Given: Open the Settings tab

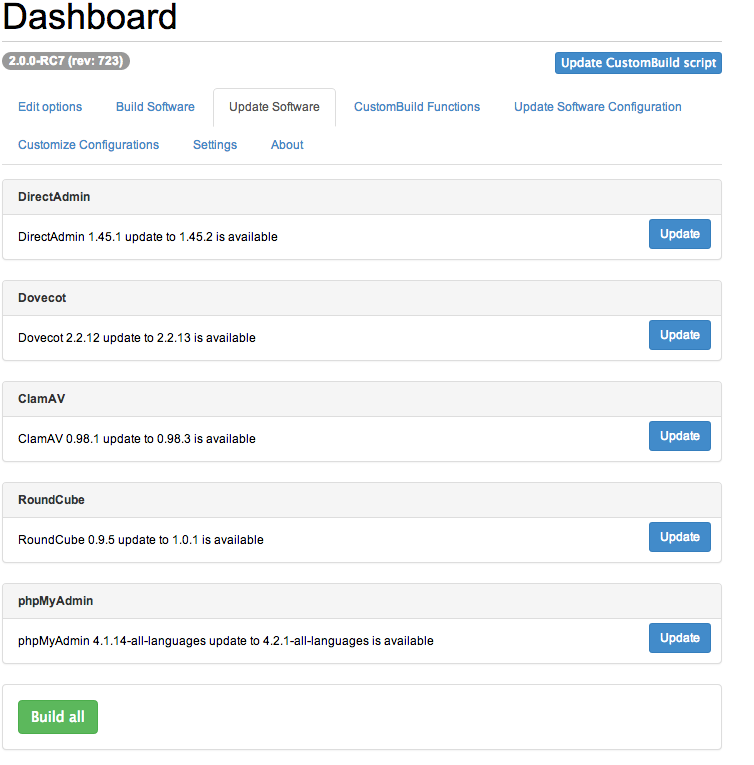Looking at the screenshot, I should coord(215,145).
